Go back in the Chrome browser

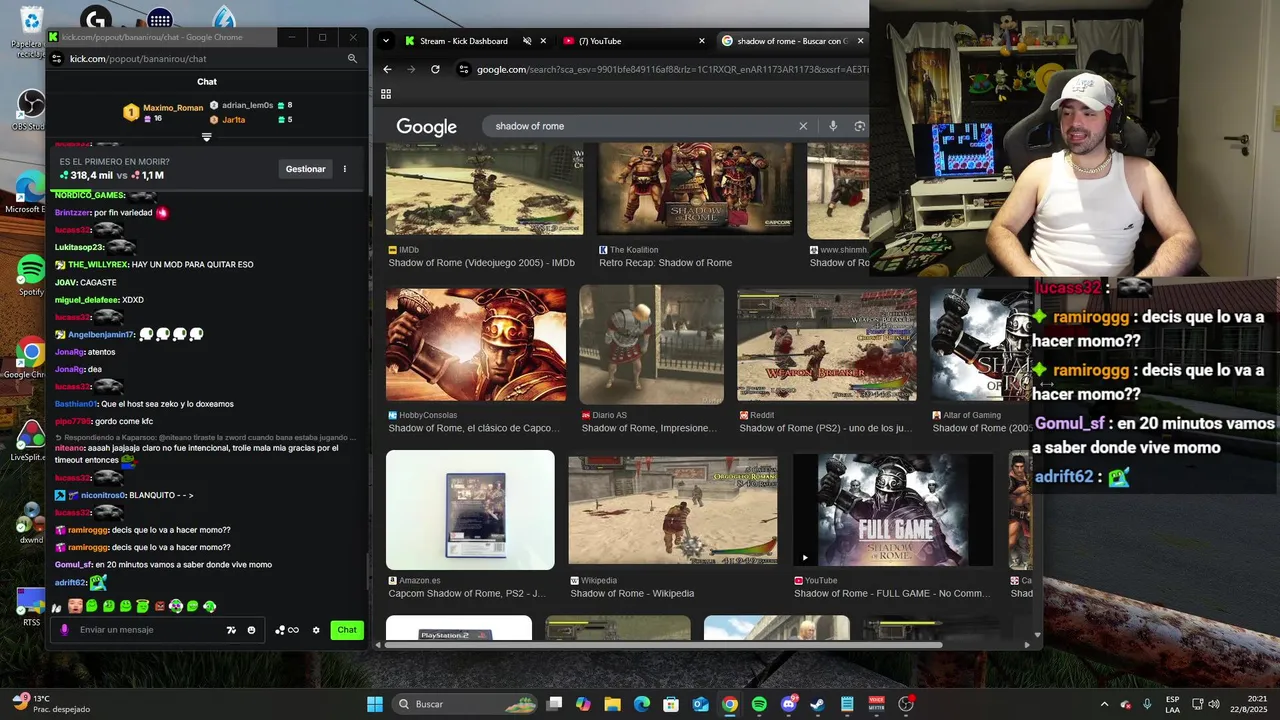(387, 69)
